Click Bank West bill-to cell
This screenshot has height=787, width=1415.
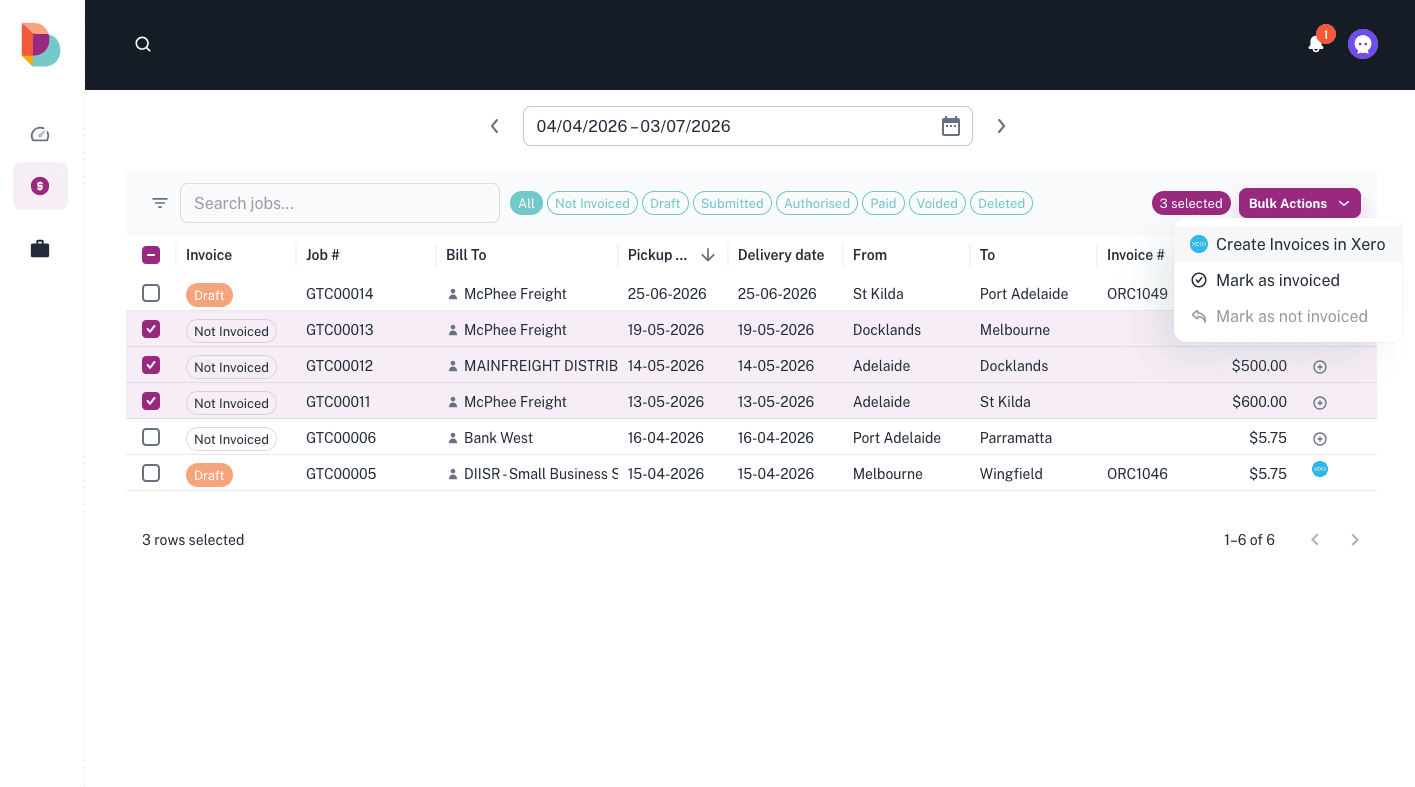(490, 438)
